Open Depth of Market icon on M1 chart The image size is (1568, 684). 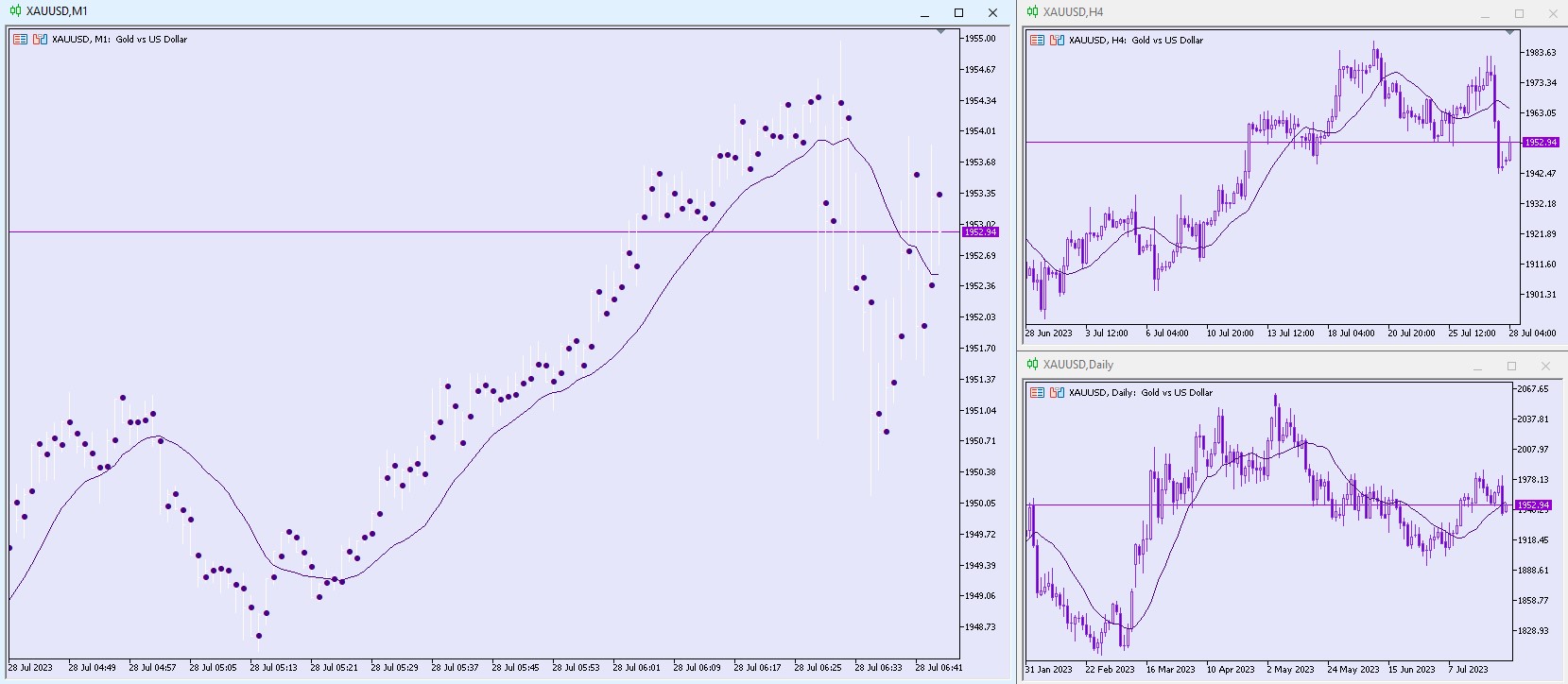pyautogui.click(x=40, y=40)
